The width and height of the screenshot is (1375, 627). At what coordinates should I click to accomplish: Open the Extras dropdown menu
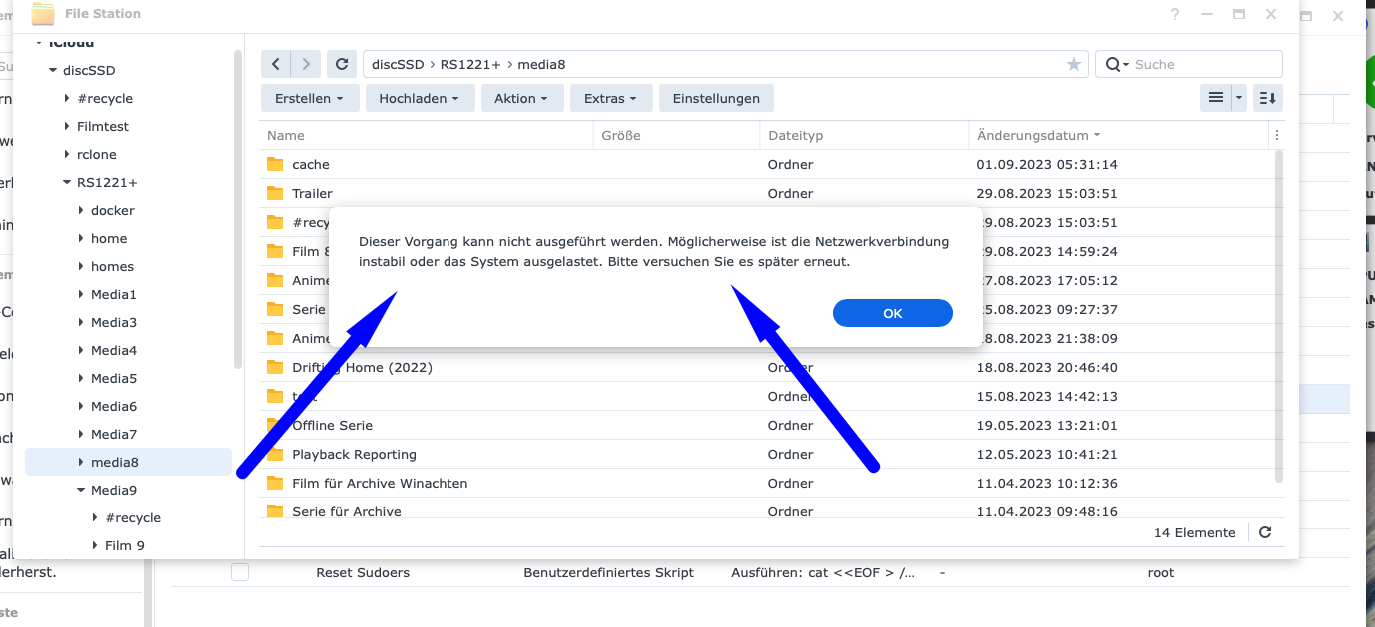tap(611, 98)
